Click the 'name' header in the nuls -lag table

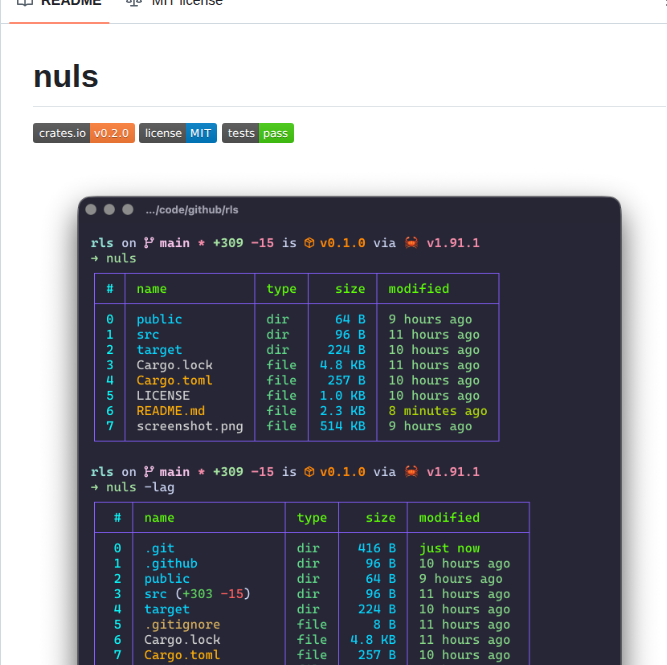pyautogui.click(x=159, y=518)
